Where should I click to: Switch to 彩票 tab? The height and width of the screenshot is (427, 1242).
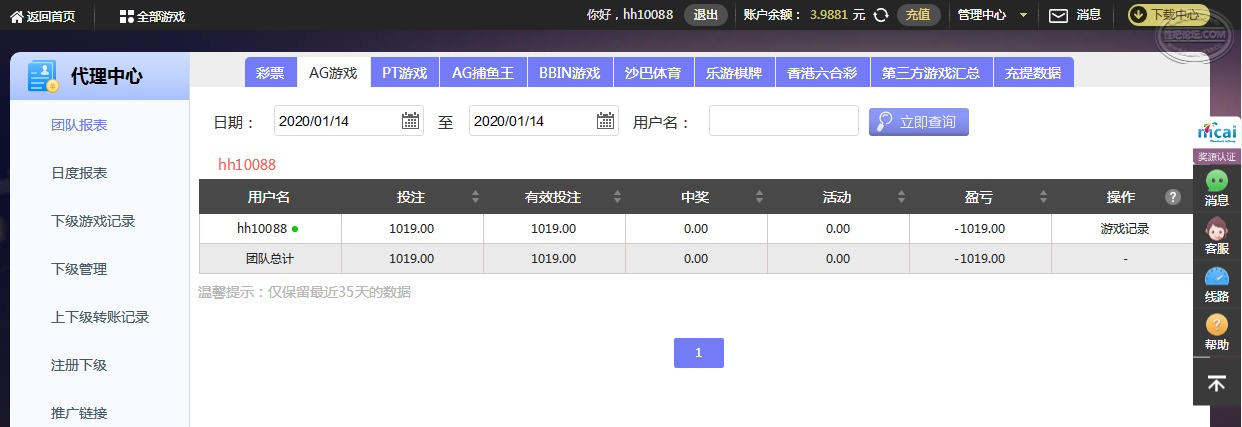point(270,72)
